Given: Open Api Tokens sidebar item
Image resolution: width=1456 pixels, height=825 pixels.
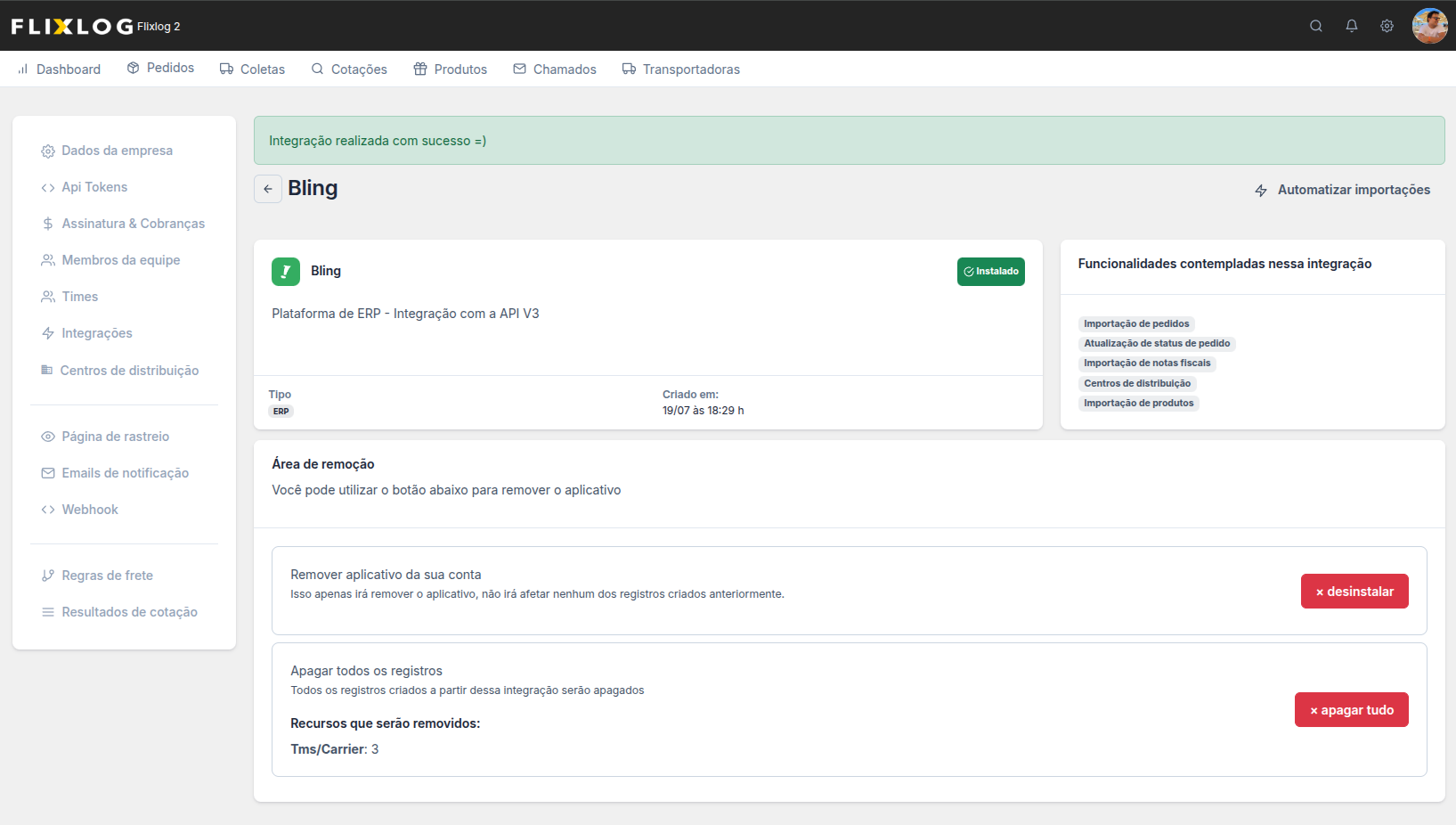Looking at the screenshot, I should pyautogui.click(x=85, y=187).
